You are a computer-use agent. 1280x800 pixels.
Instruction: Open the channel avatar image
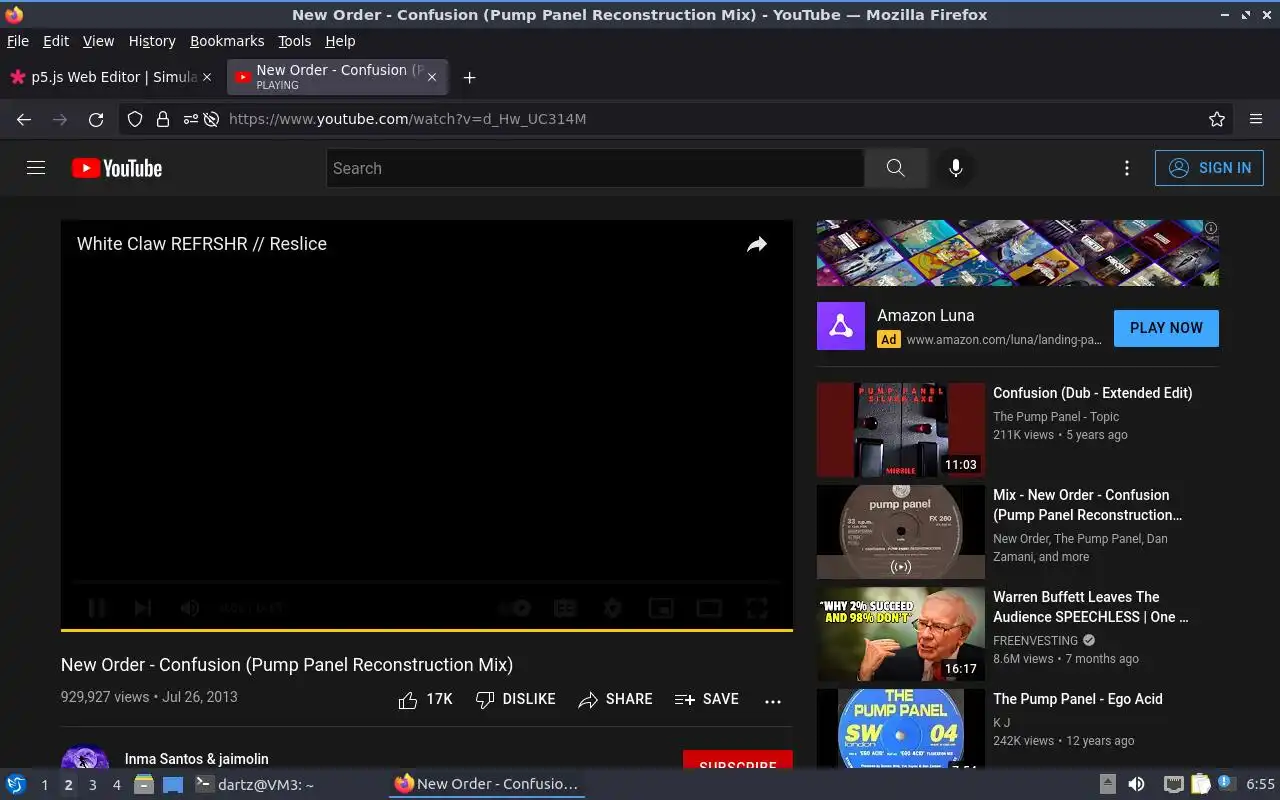85,758
